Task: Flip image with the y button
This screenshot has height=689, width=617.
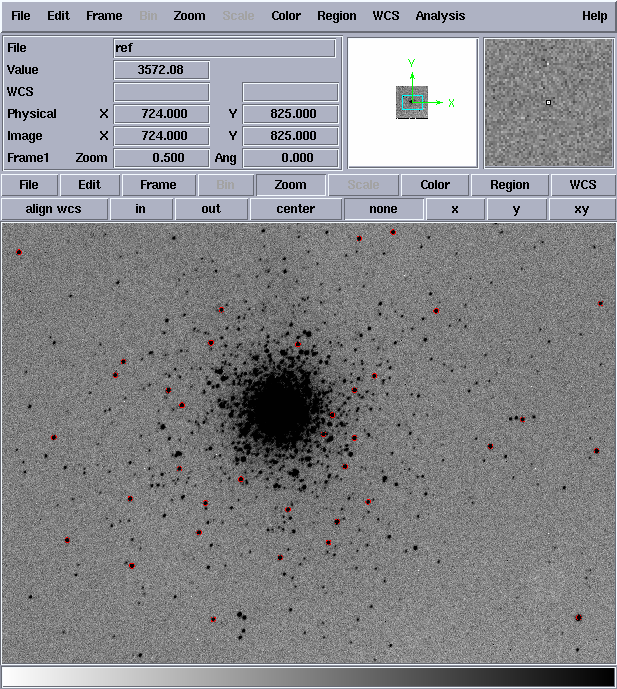Action: (517, 209)
